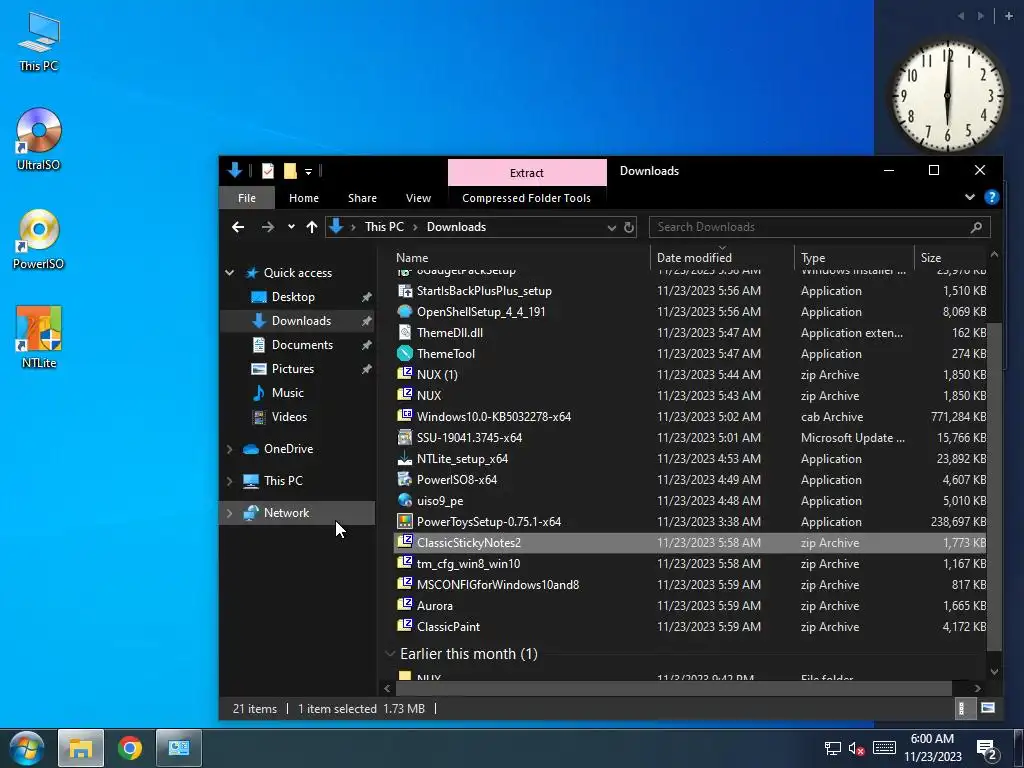Select the ThemeDll.dll file icon

[x=405, y=332]
